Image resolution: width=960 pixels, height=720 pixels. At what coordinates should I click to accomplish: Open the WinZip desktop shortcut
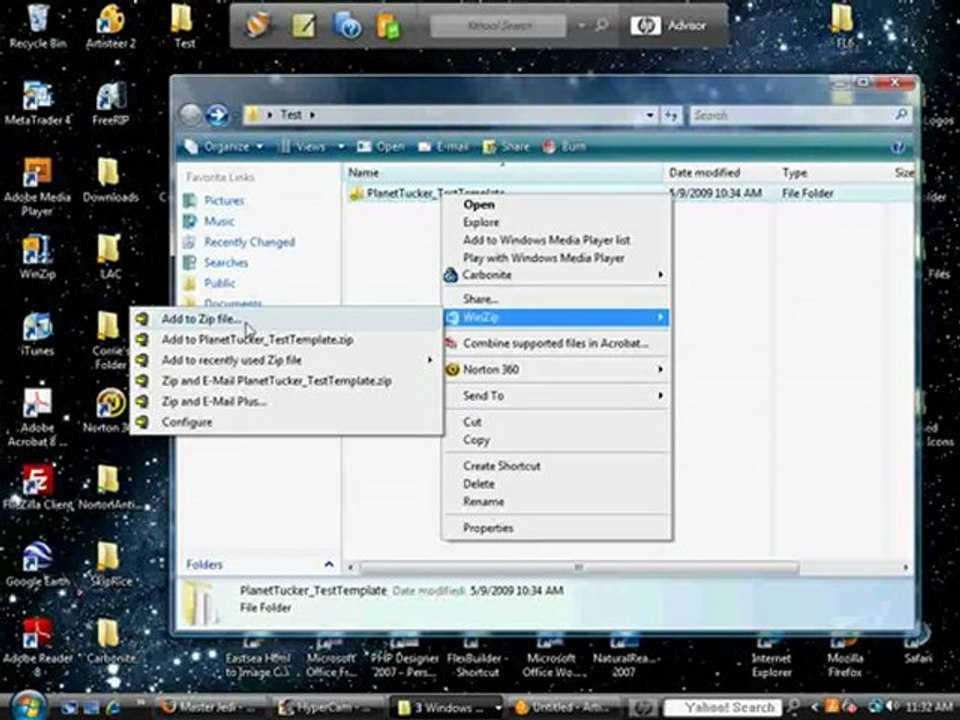(x=38, y=250)
